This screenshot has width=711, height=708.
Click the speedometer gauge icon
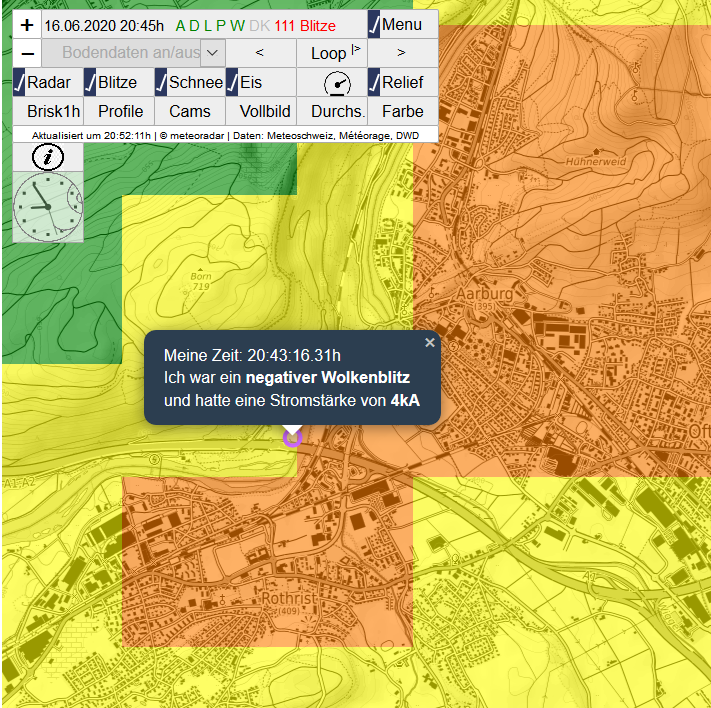point(338,83)
